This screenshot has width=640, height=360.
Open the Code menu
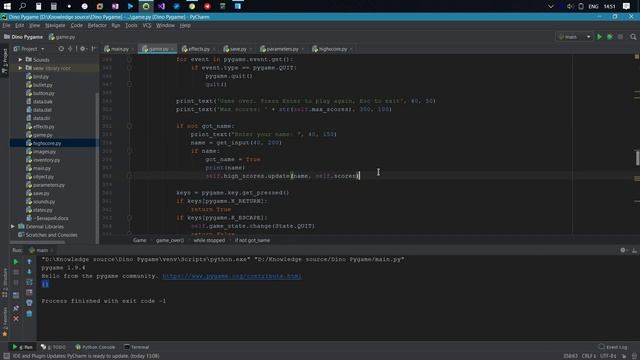(x=77, y=25)
